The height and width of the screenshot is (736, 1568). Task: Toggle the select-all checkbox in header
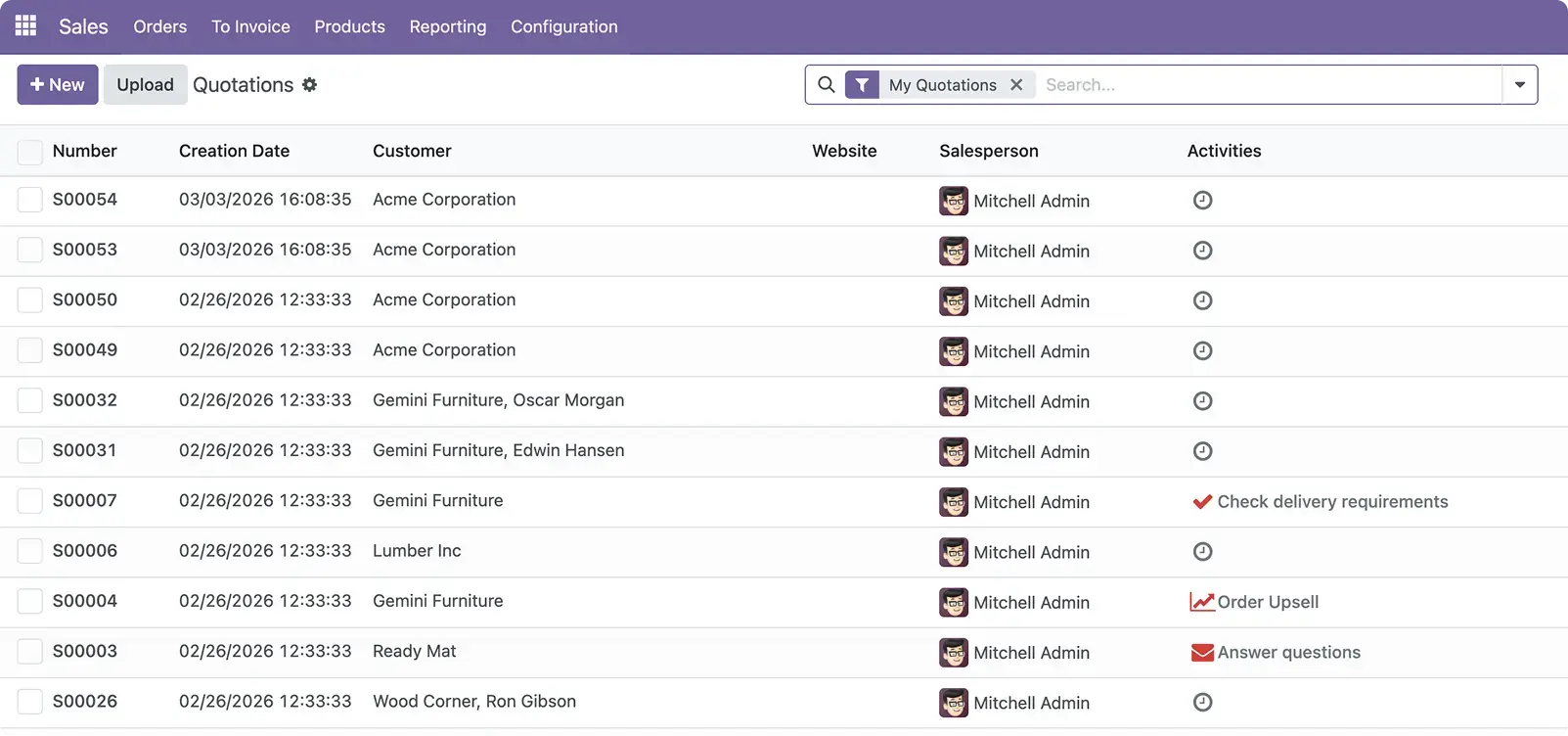coord(30,152)
